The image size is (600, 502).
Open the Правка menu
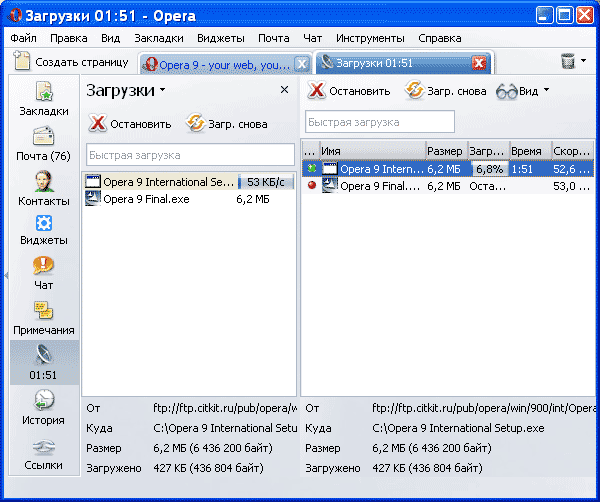(x=68, y=38)
